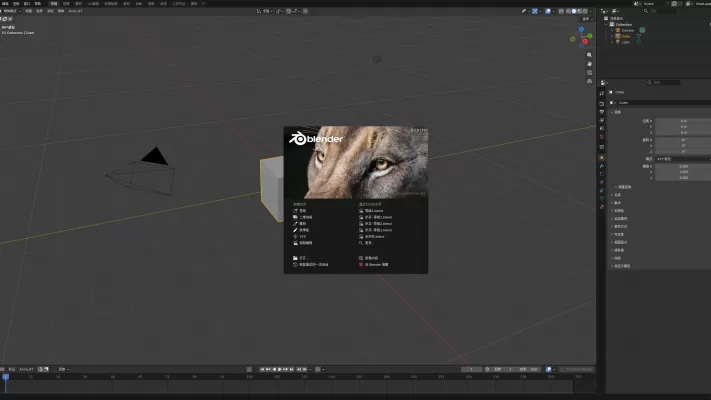
Task: Click the Donate to Blender heart link
Action: 374,264
